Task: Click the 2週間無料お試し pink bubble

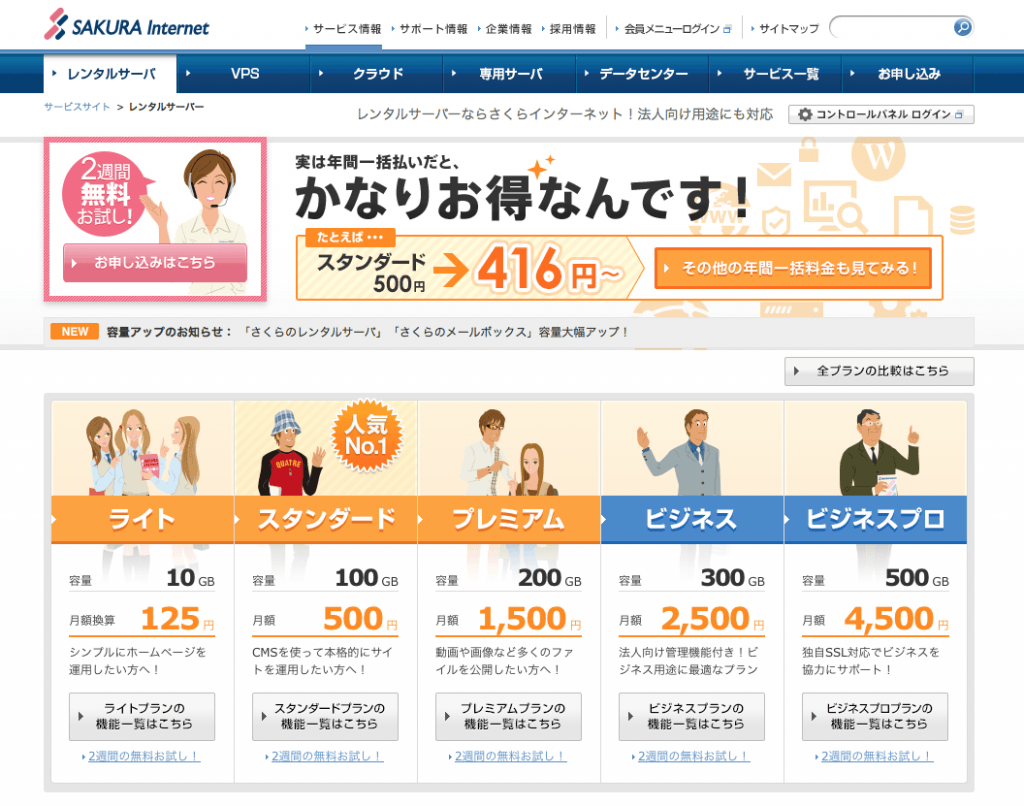Action: click(x=106, y=194)
